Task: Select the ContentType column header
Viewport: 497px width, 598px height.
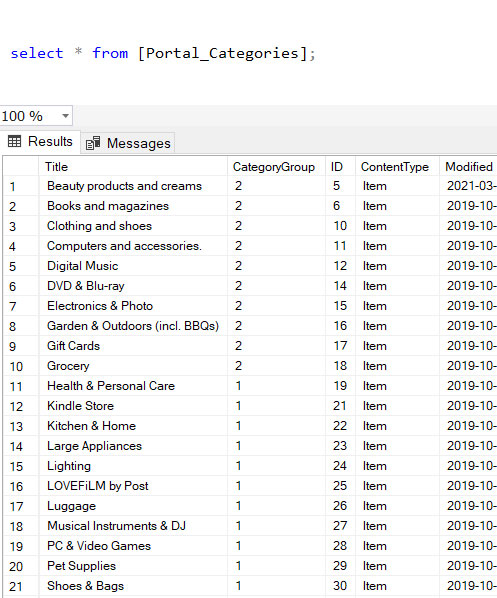Action: (397, 167)
